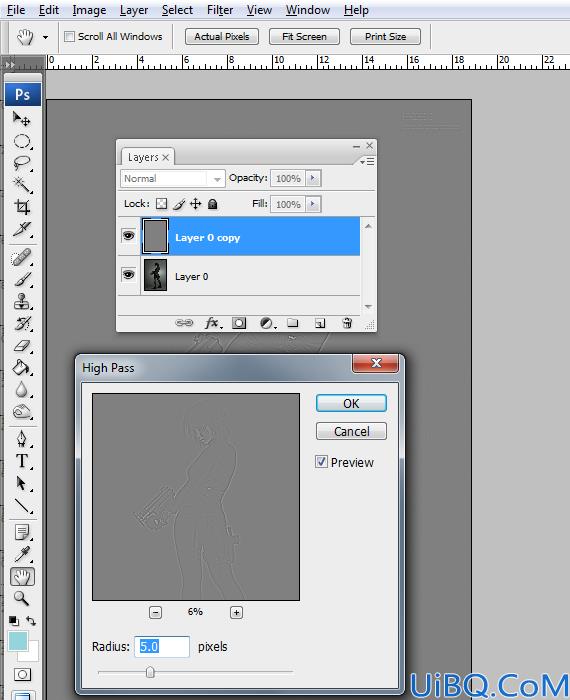Enable Scroll All Windows checkbox
The height and width of the screenshot is (700, 570).
[x=69, y=37]
